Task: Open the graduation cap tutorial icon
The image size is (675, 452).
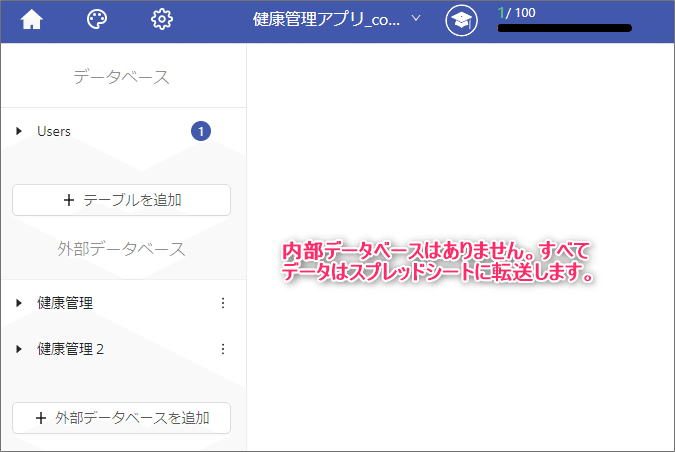Action: [461, 20]
